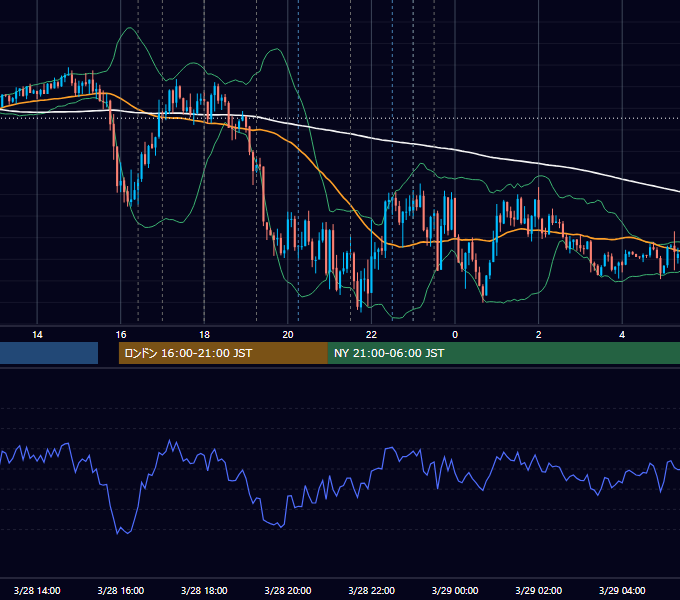This screenshot has height=600, width=680.
Task: Click the 3/28 16:00 time label
Action: 121,590
